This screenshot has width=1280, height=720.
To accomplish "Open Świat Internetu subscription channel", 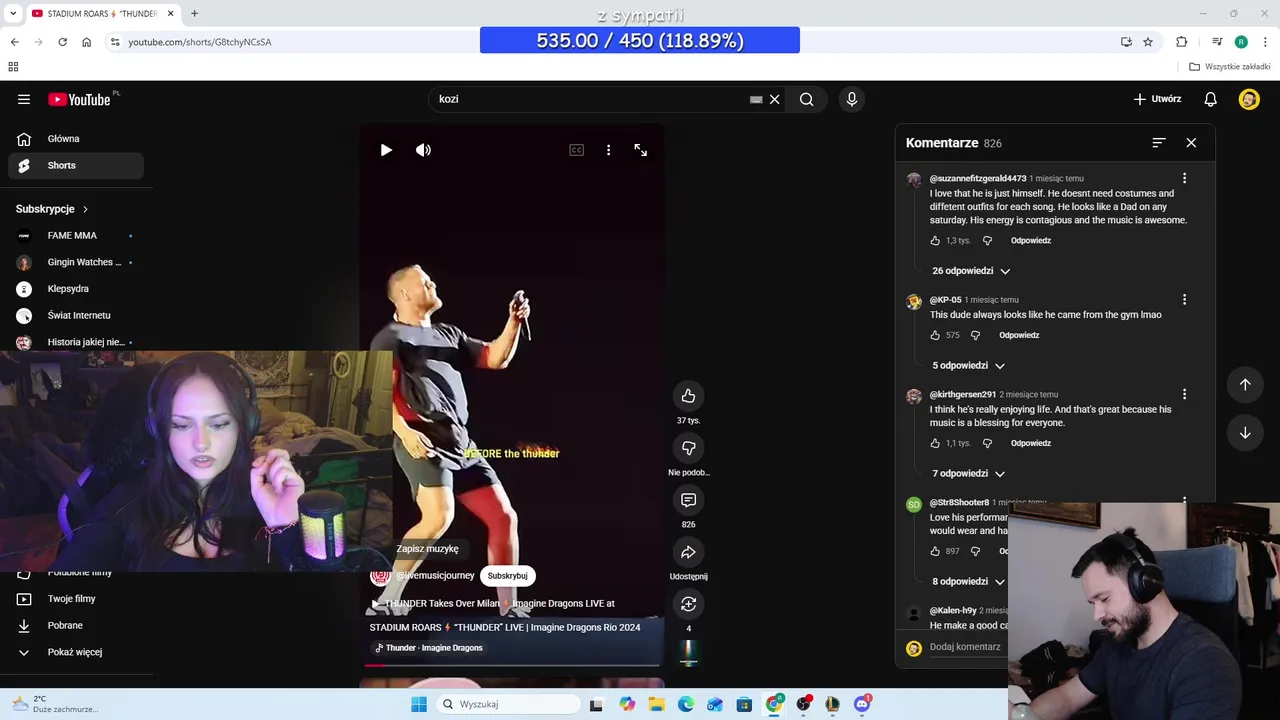I will pos(76,316).
